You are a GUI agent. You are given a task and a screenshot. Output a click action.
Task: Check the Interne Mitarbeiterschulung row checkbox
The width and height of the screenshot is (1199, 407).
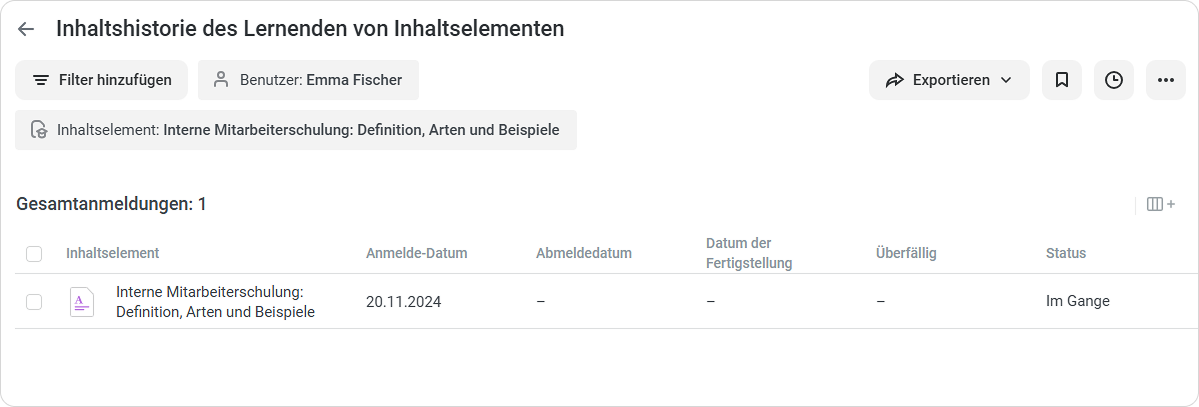coord(34,302)
